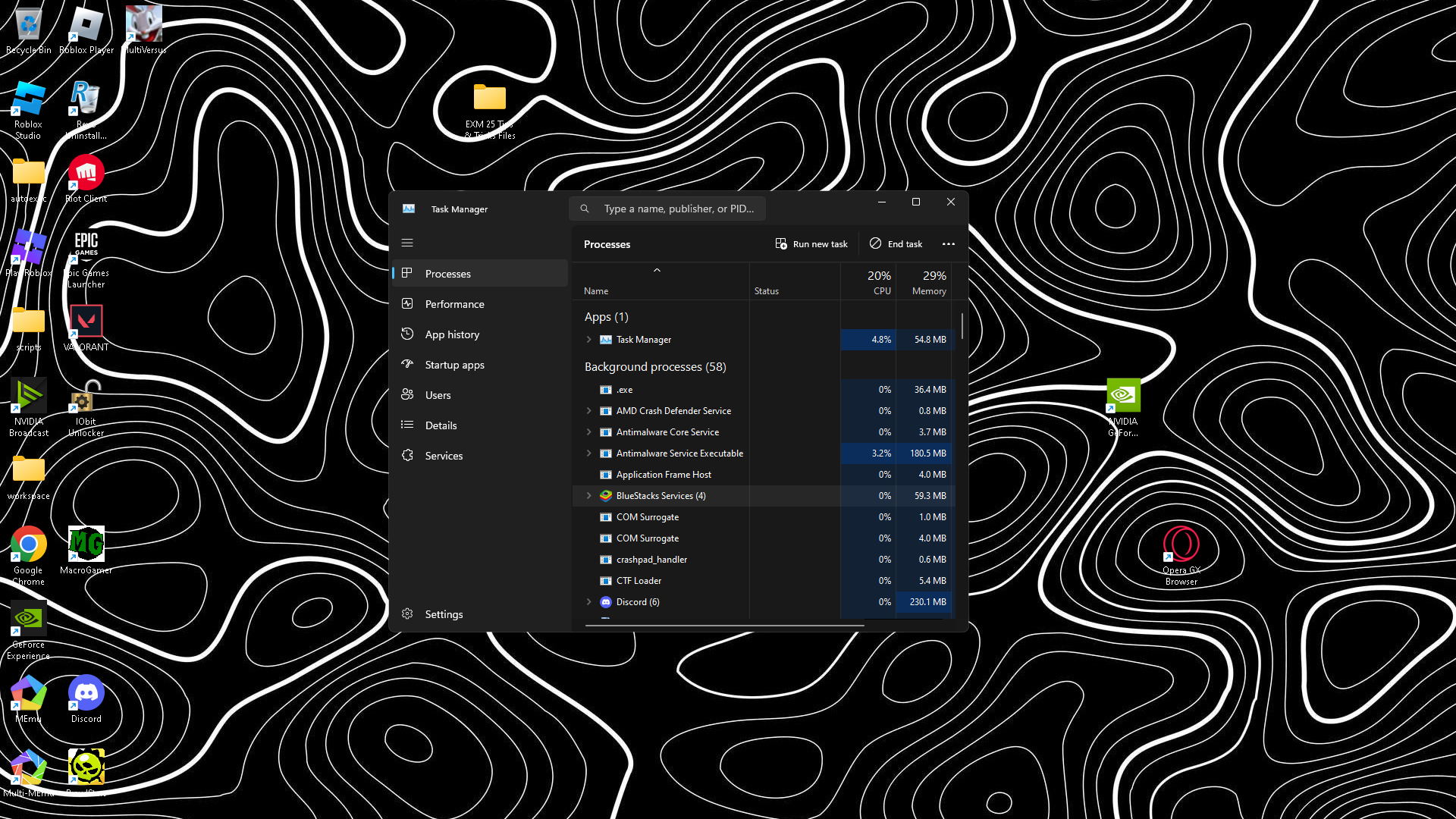Expand the Discord process group
1456x819 pixels.
click(x=589, y=602)
